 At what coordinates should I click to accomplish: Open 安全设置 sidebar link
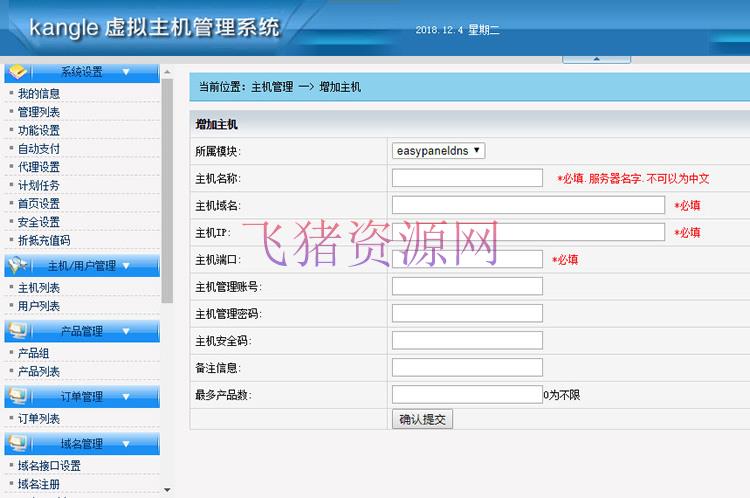tap(39, 222)
